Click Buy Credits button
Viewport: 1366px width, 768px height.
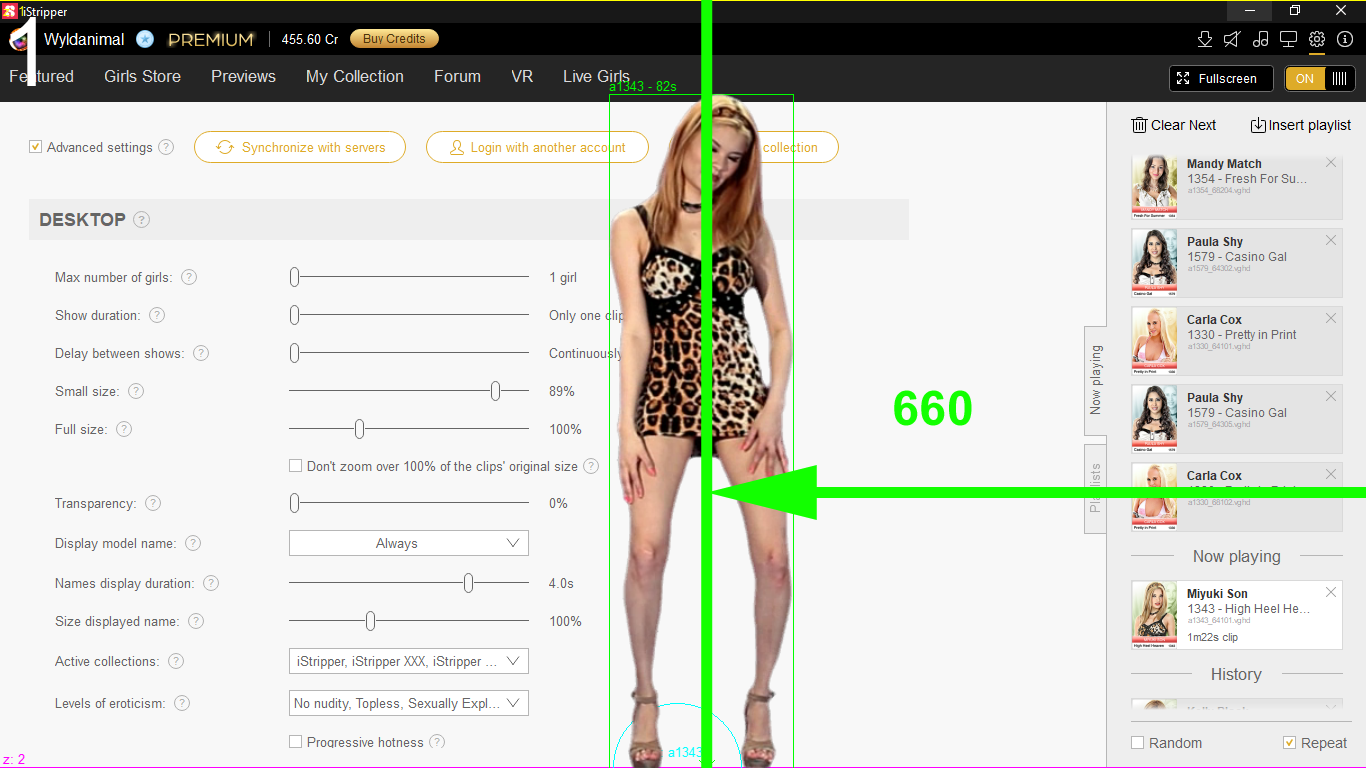pos(394,39)
